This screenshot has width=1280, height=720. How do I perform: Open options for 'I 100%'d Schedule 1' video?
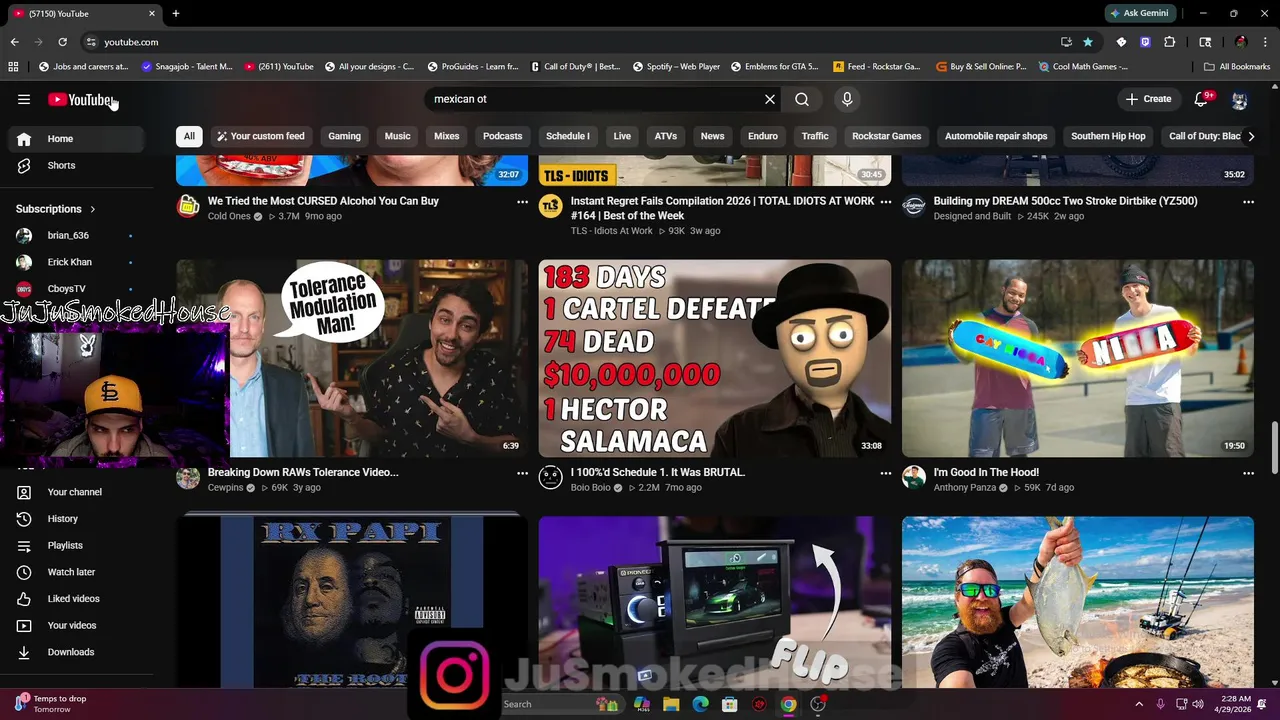[885, 473]
